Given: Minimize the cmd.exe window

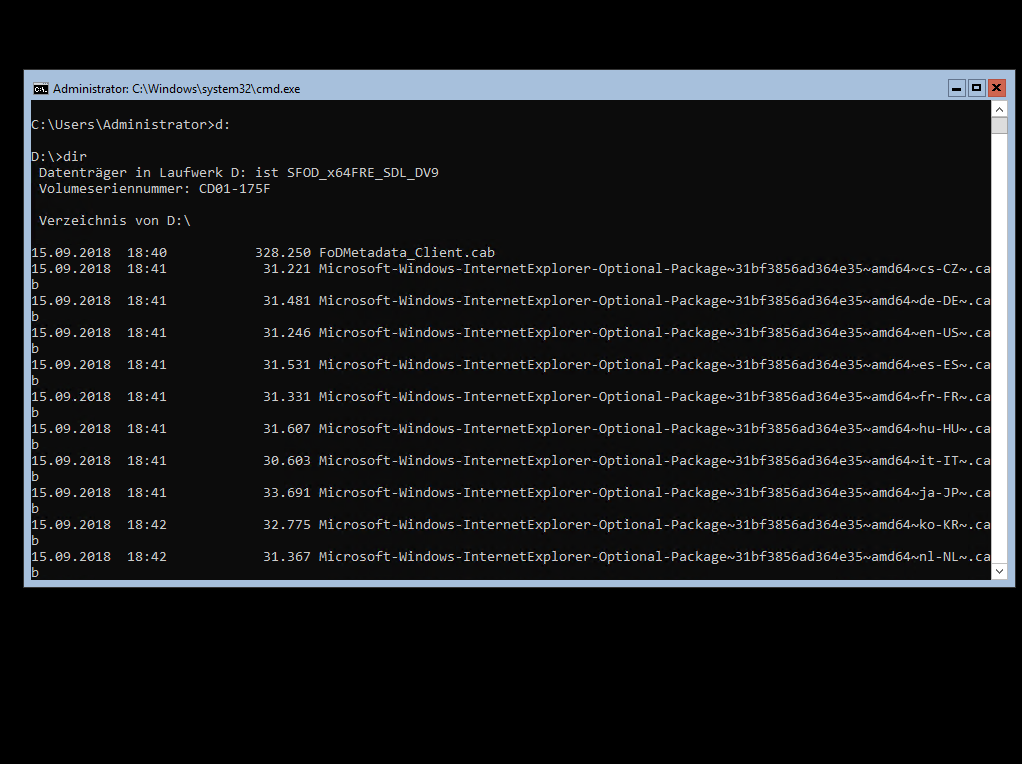Looking at the screenshot, I should [x=956, y=88].
